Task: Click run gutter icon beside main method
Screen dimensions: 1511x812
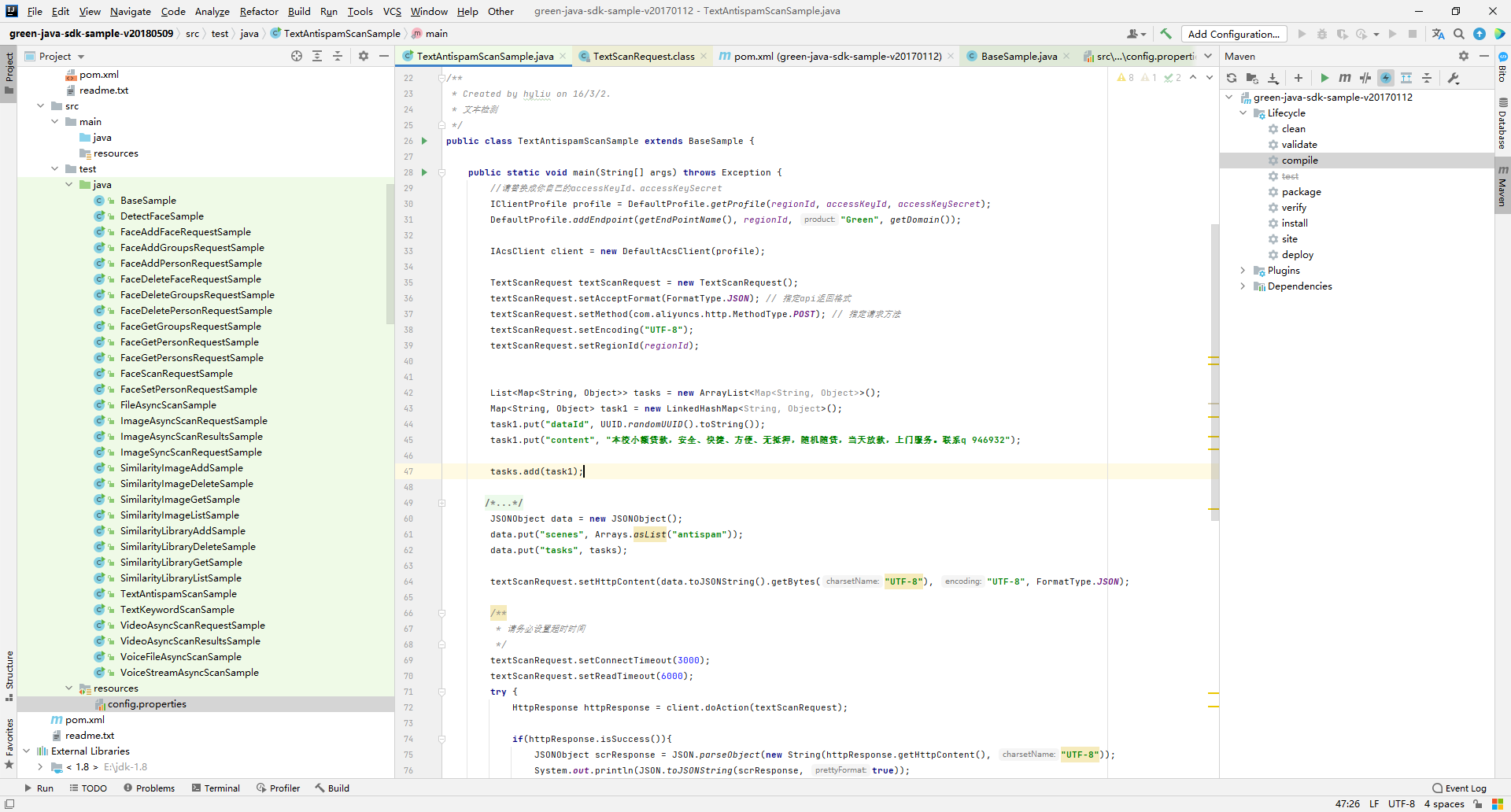Action: [424, 172]
